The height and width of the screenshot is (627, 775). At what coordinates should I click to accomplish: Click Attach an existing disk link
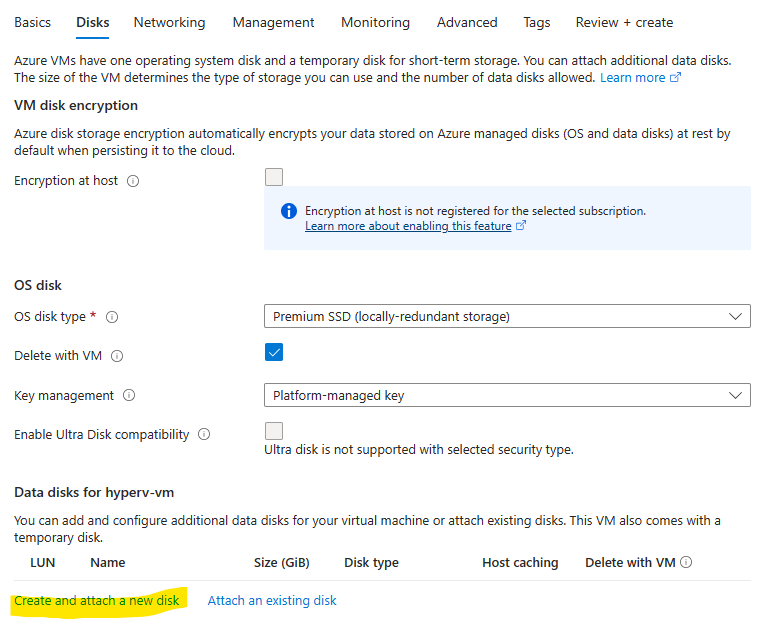[x=272, y=601]
